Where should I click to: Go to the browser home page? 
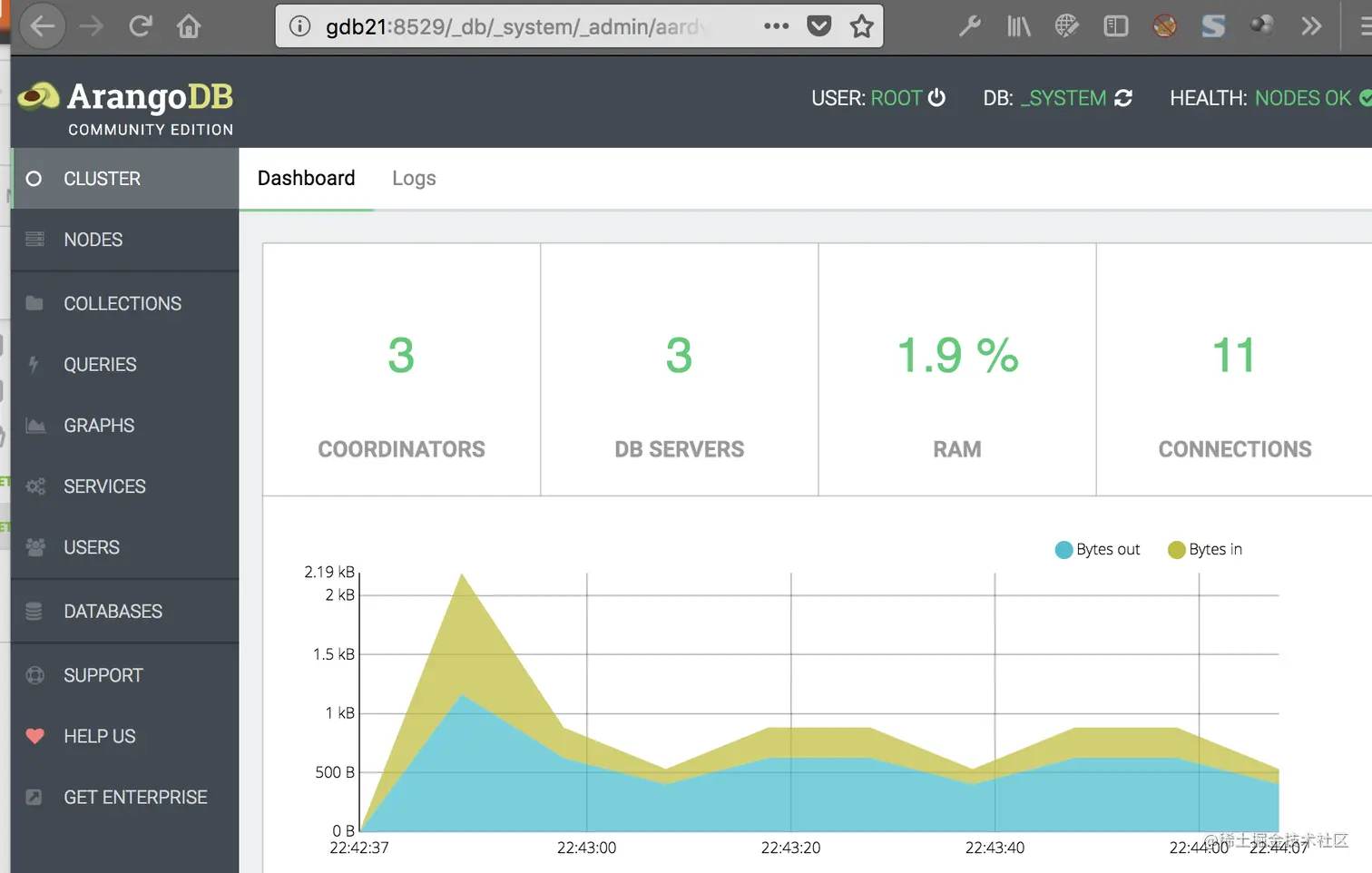pyautogui.click(x=189, y=26)
